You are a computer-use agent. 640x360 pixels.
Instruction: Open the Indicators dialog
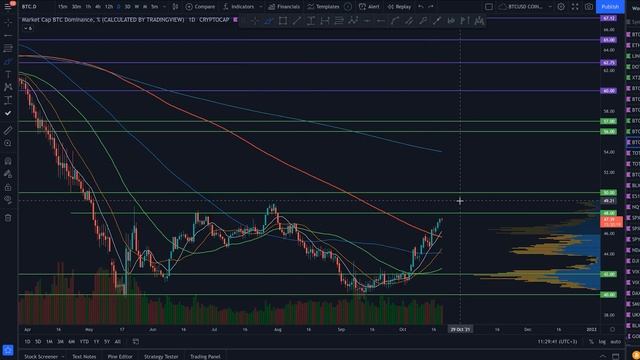coord(239,7)
